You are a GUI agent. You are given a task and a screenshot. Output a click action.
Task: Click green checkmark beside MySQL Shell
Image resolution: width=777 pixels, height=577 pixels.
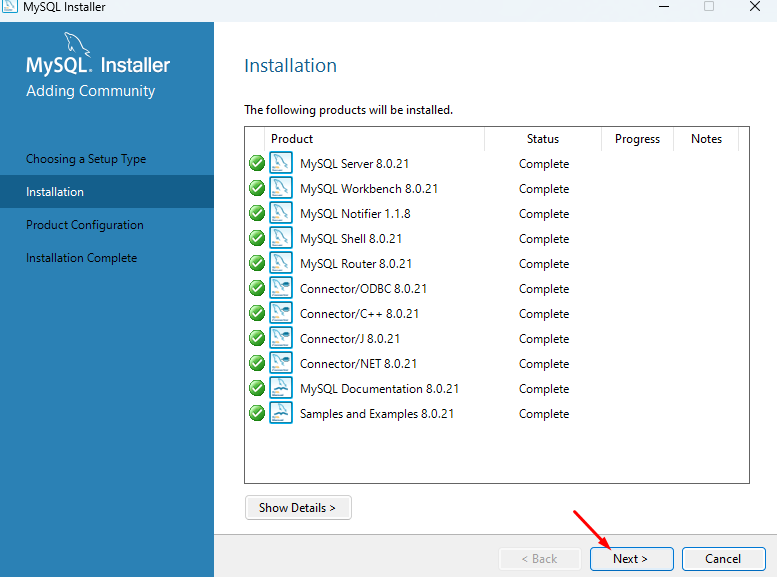[257, 238]
